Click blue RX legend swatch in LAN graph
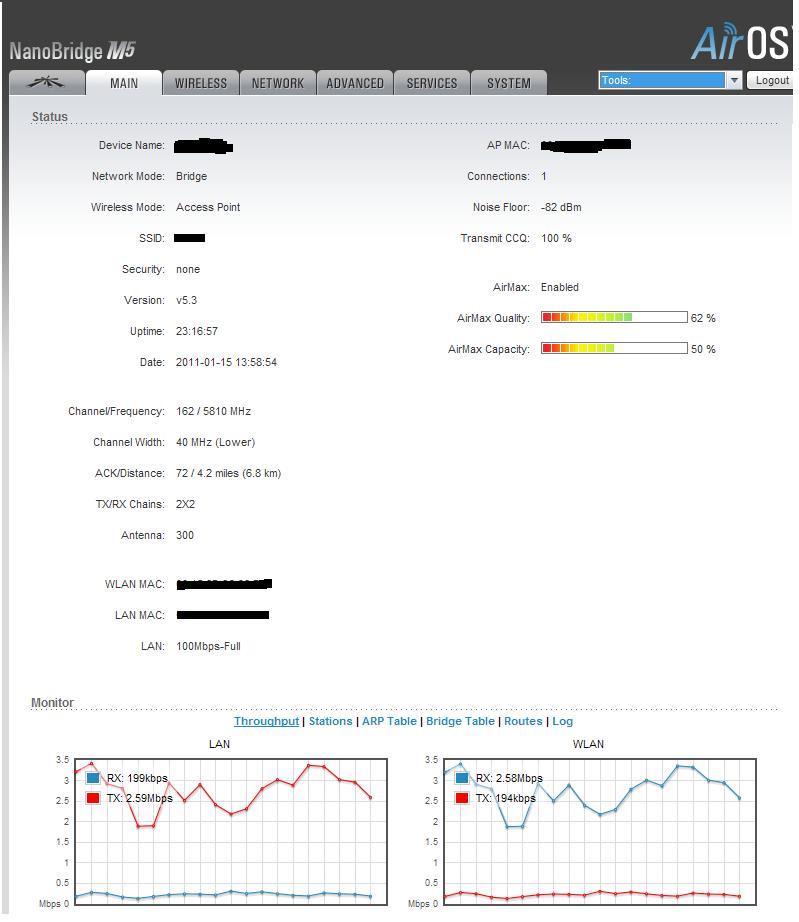This screenshot has width=799, height=922. tap(93, 778)
